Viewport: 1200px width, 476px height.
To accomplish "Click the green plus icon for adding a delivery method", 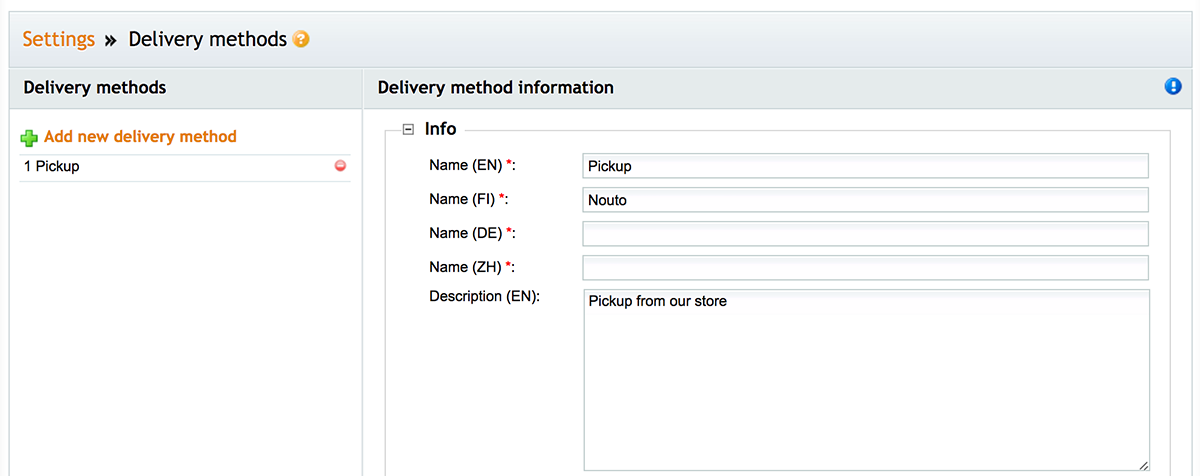I will [29, 137].
